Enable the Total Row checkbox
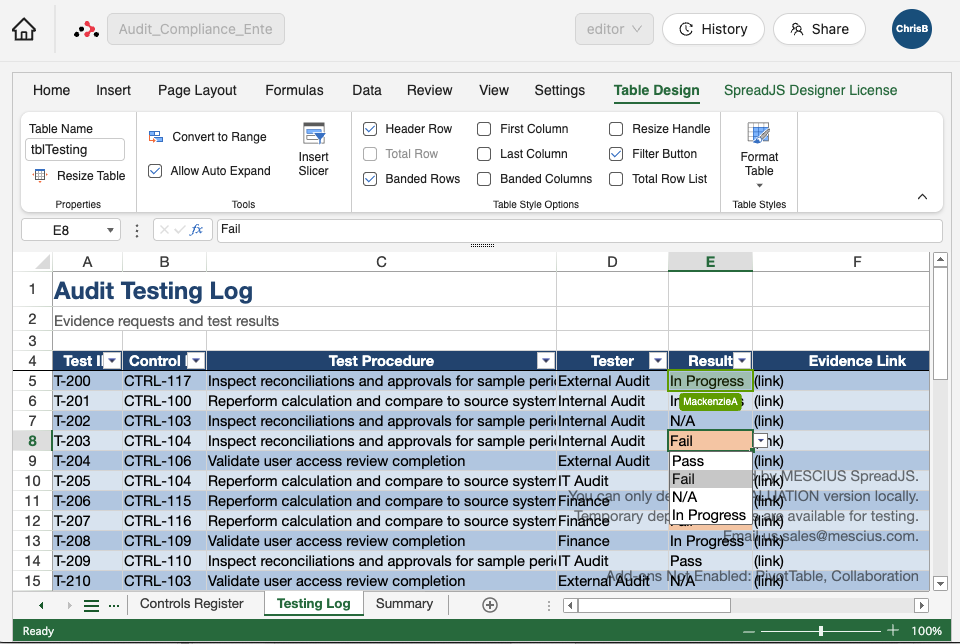The width and height of the screenshot is (960, 644). pyautogui.click(x=371, y=153)
